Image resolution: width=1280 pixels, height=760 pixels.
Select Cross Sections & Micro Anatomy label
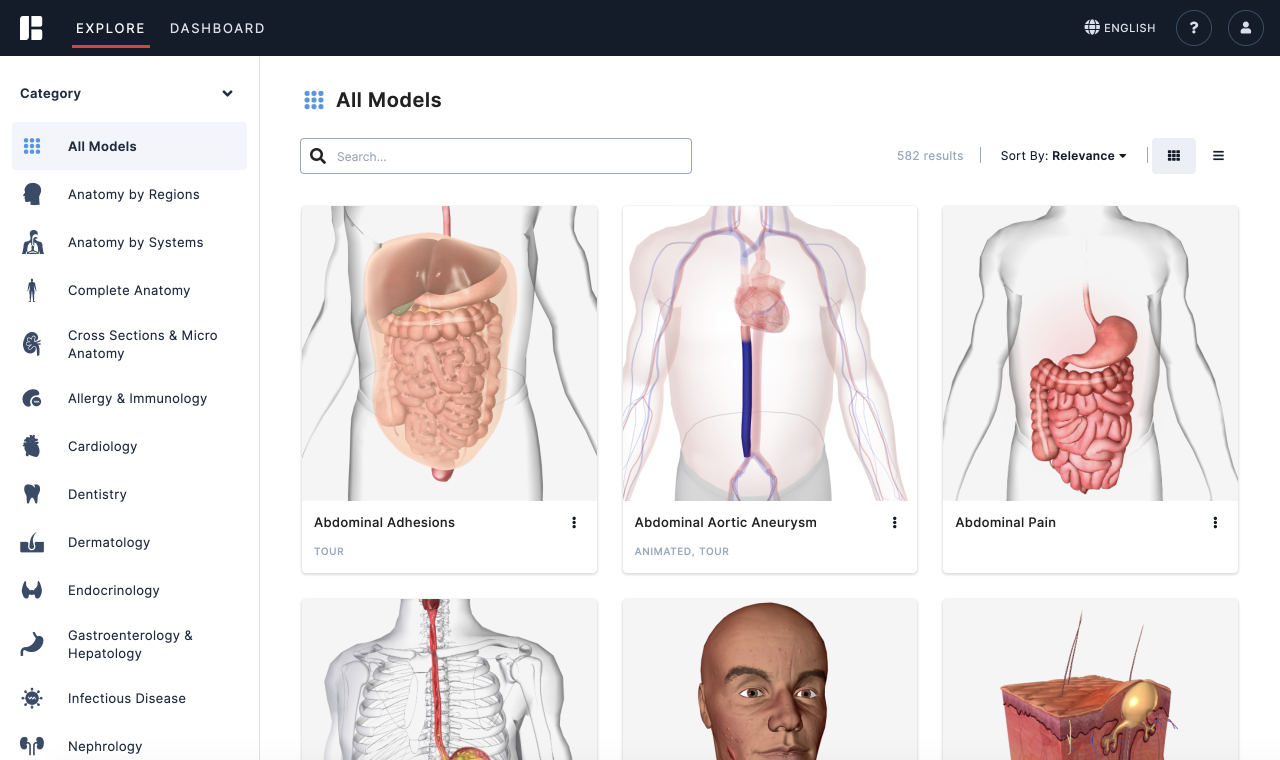pyautogui.click(x=142, y=344)
